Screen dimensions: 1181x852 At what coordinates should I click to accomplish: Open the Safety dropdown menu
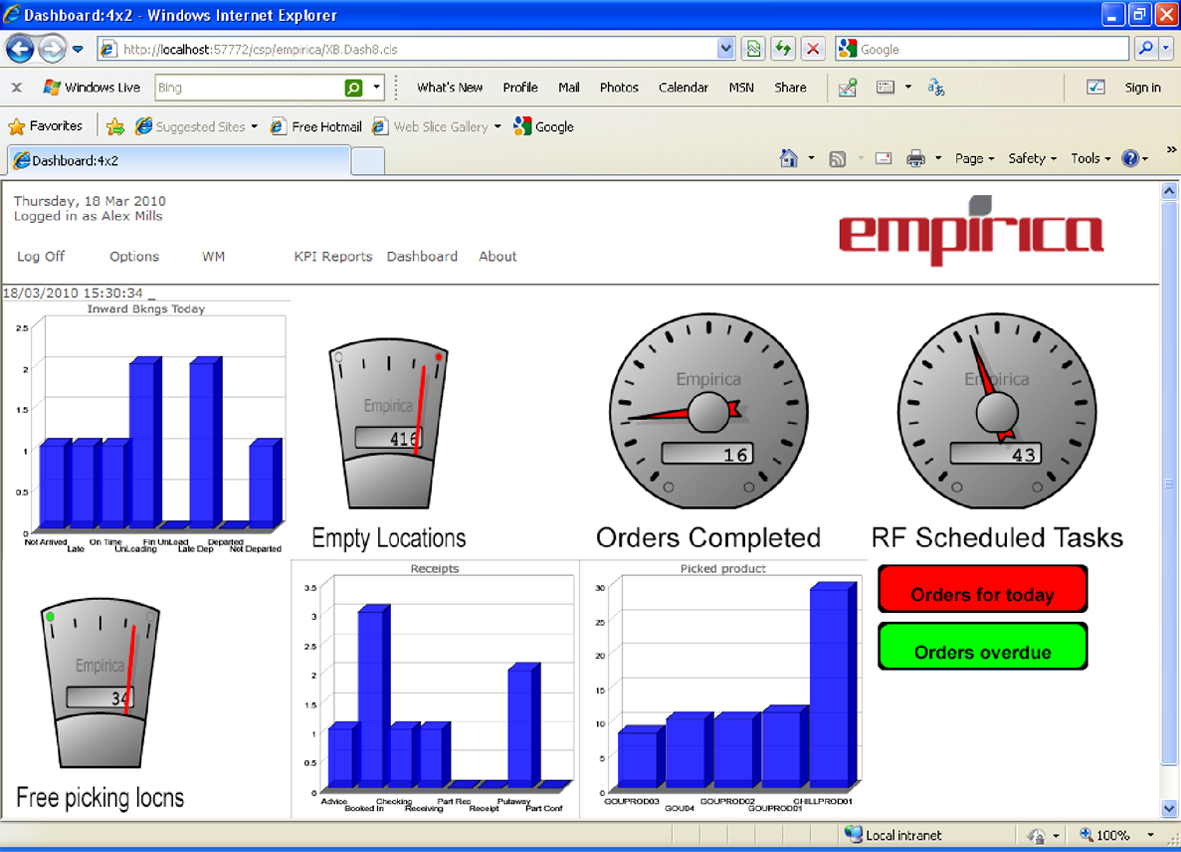point(1031,158)
